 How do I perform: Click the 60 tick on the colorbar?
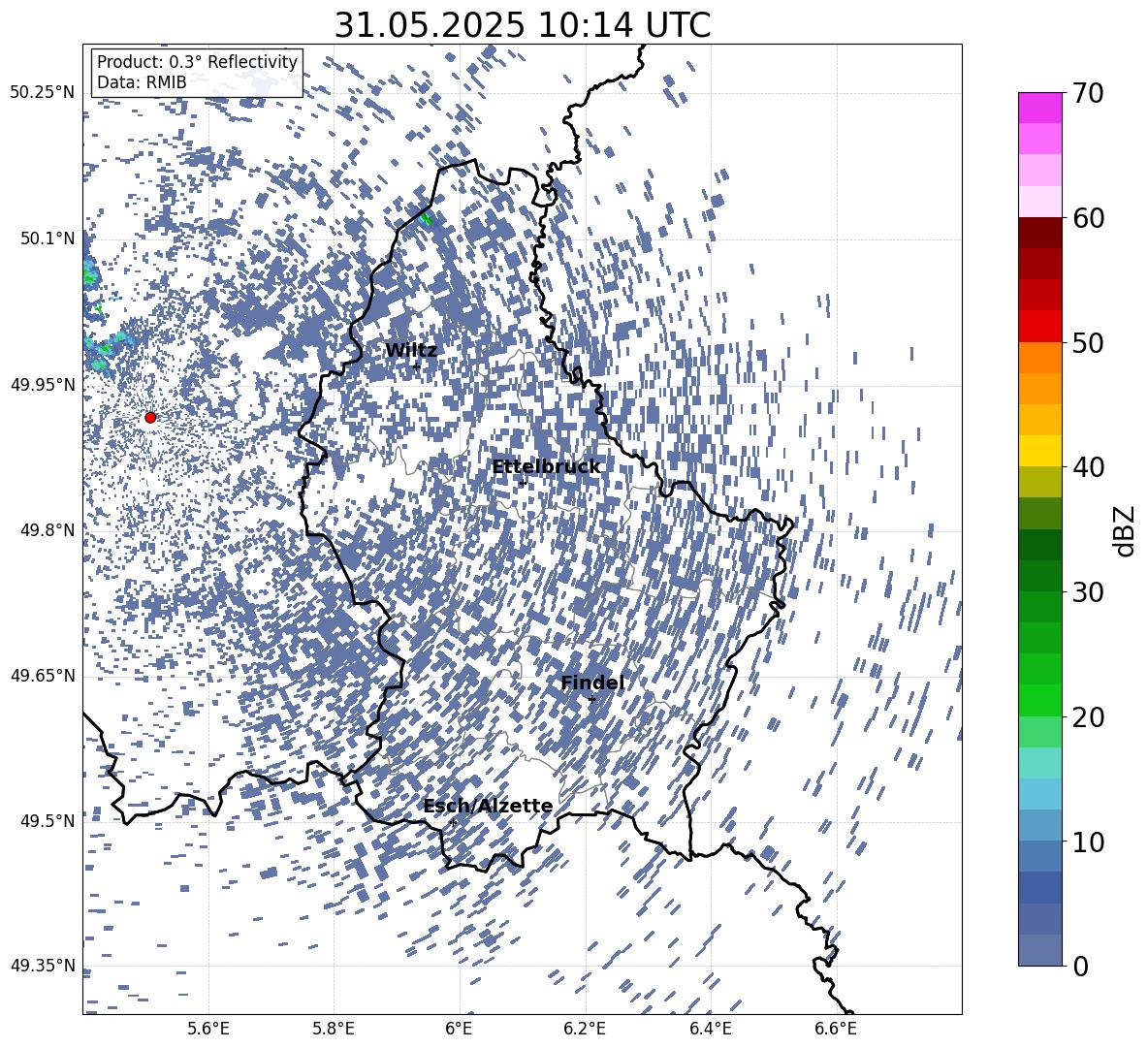pyautogui.click(x=1088, y=218)
